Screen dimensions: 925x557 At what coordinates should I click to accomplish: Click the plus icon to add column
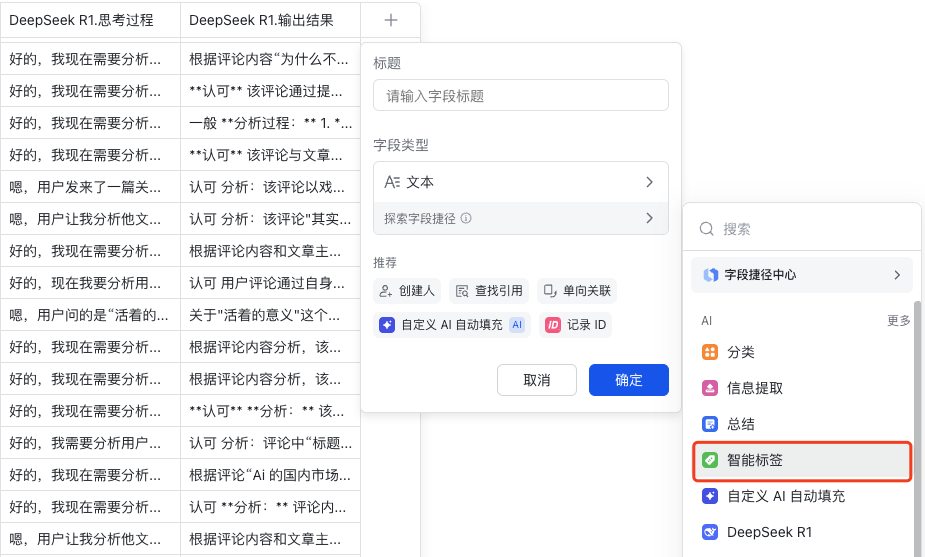pos(391,20)
